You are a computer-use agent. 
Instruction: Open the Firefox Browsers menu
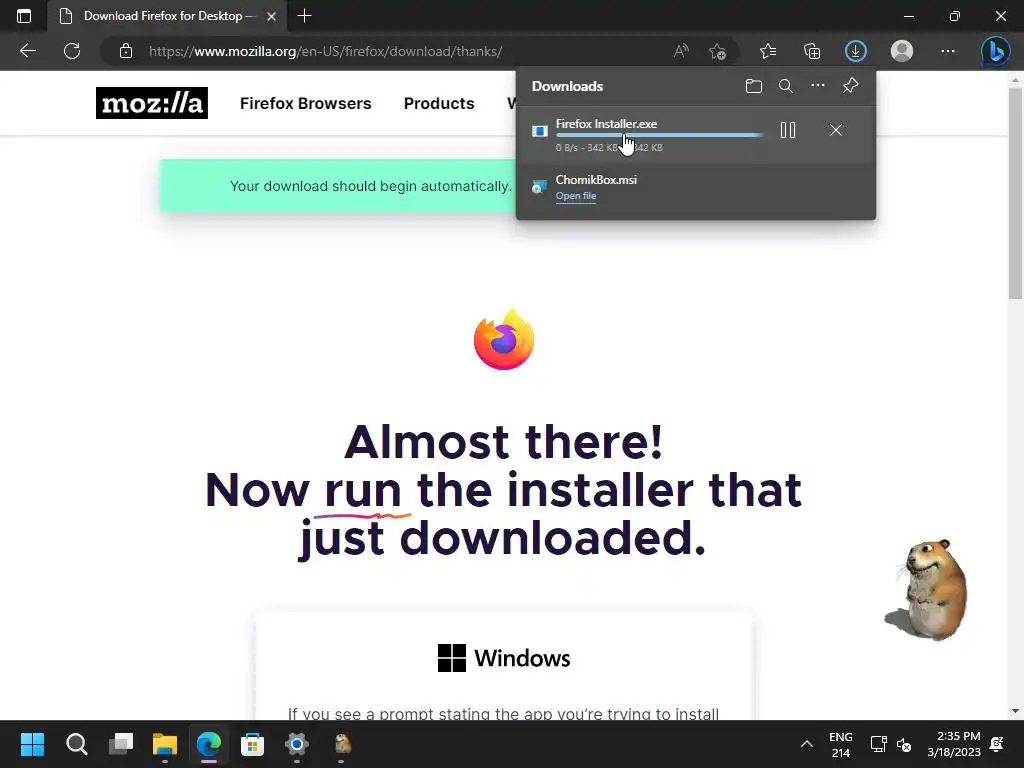(x=305, y=103)
